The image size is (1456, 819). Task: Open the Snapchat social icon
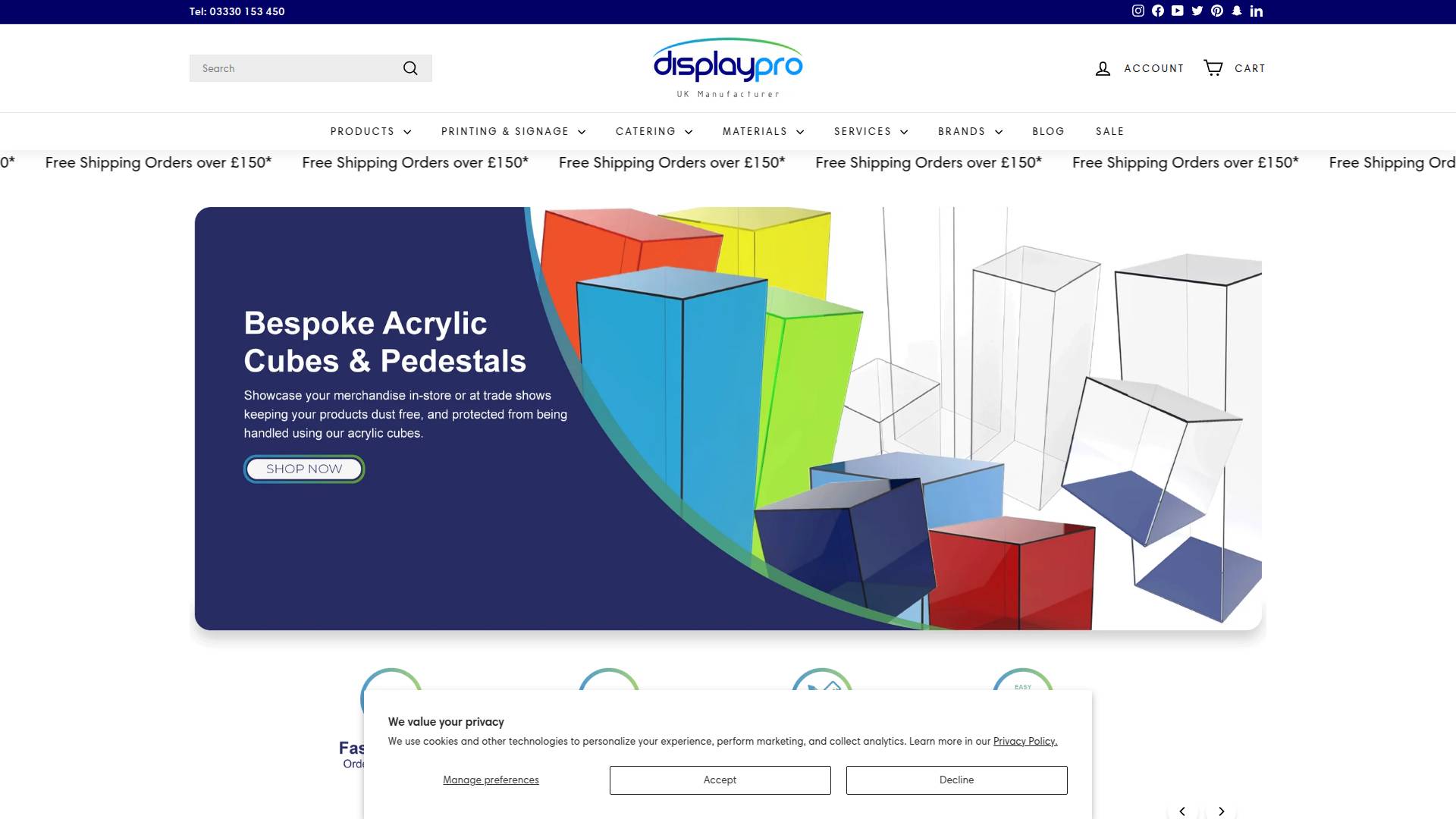[x=1236, y=11]
